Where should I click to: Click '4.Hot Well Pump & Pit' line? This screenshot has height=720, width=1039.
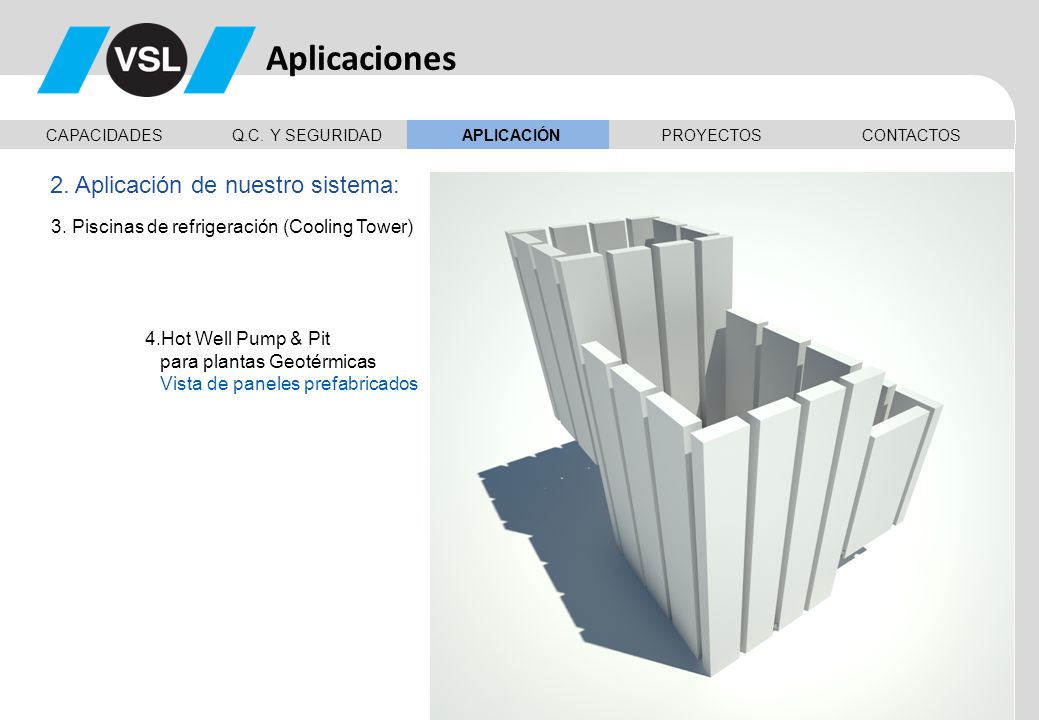(x=237, y=338)
